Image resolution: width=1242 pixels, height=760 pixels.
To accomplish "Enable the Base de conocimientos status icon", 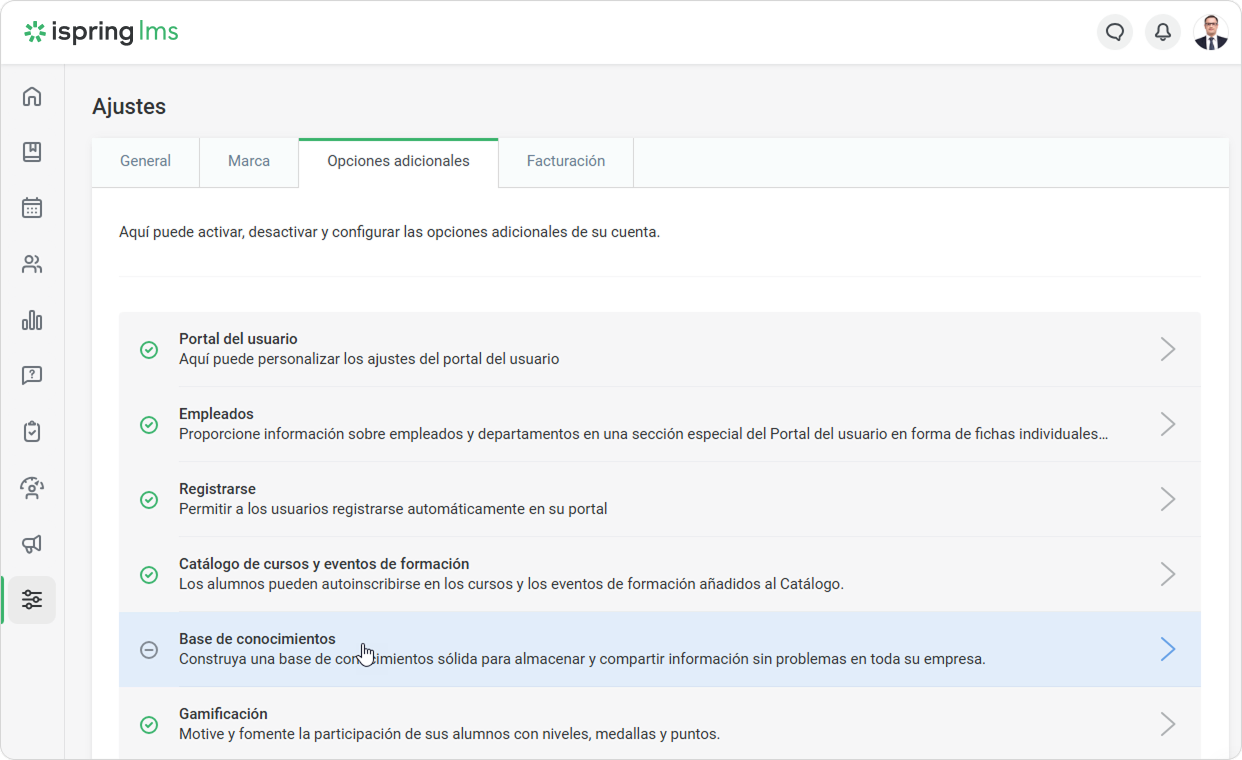I will click(149, 650).
